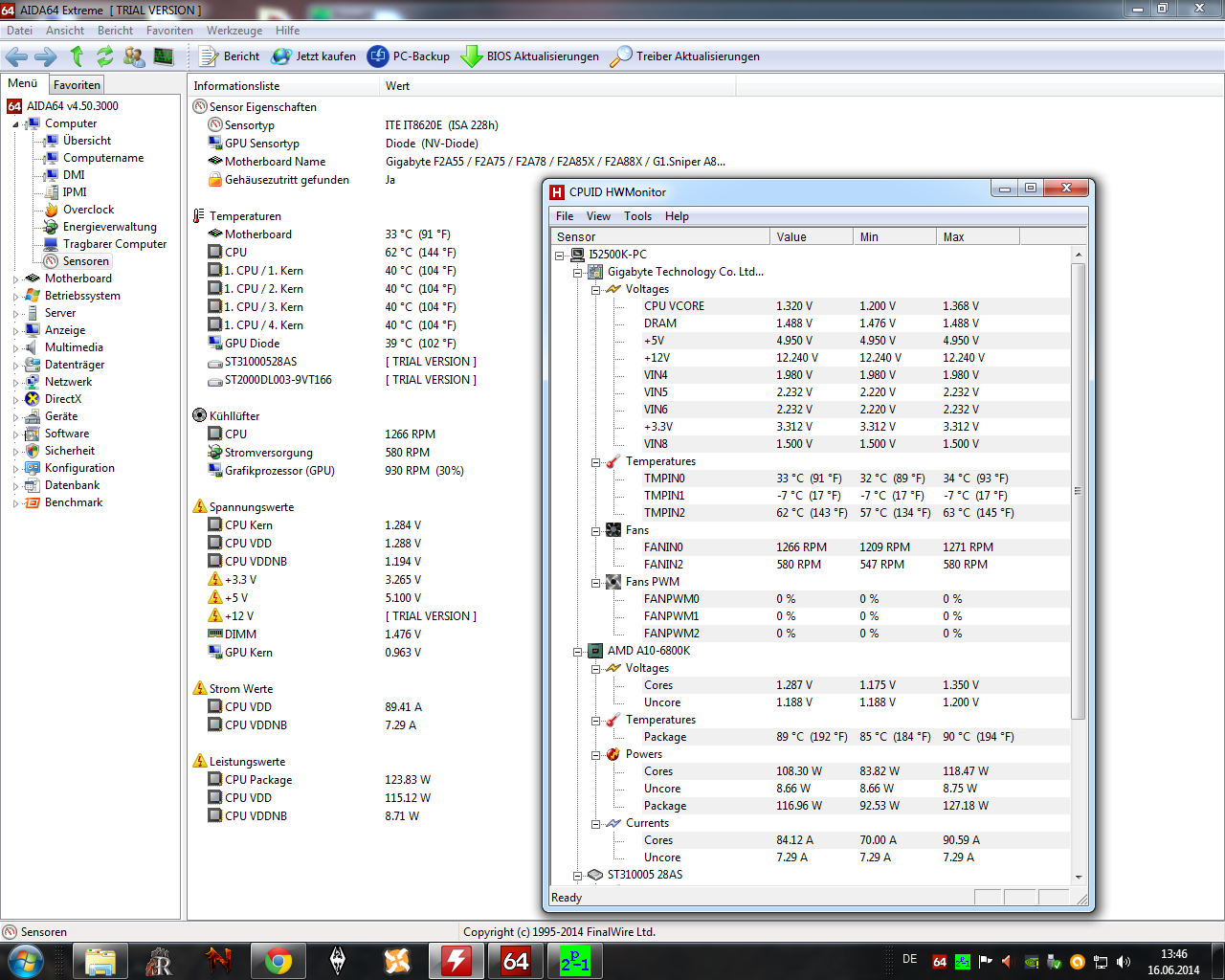Screen dimensions: 1225x980
Task: Open Windows Start menu
Action: pos(25,961)
